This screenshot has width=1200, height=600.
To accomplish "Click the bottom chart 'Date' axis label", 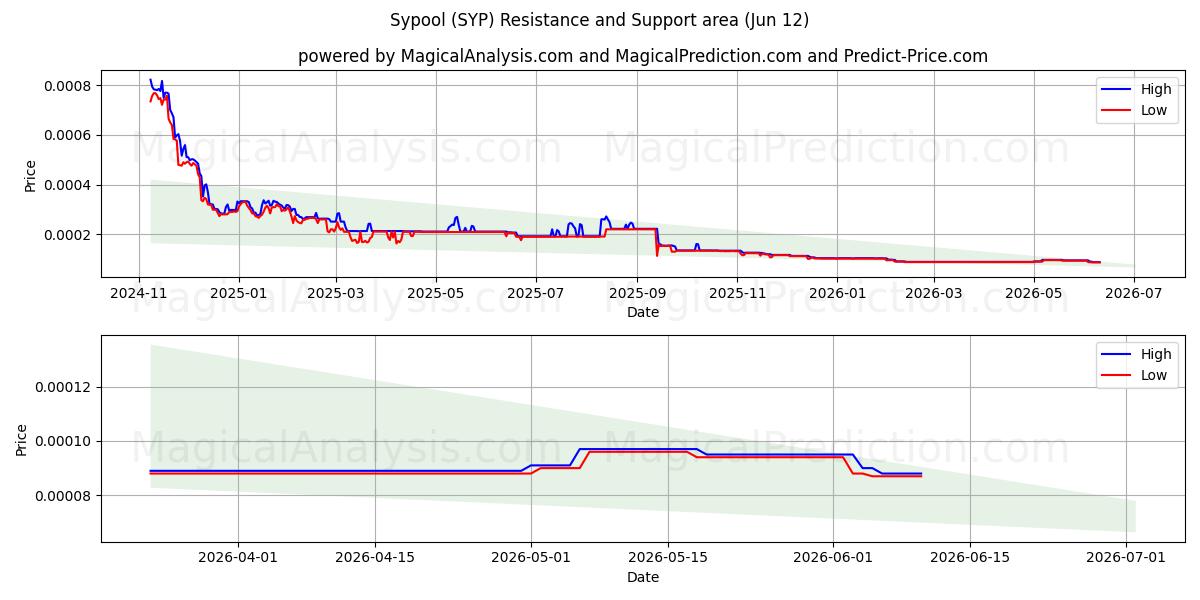I will point(643,577).
